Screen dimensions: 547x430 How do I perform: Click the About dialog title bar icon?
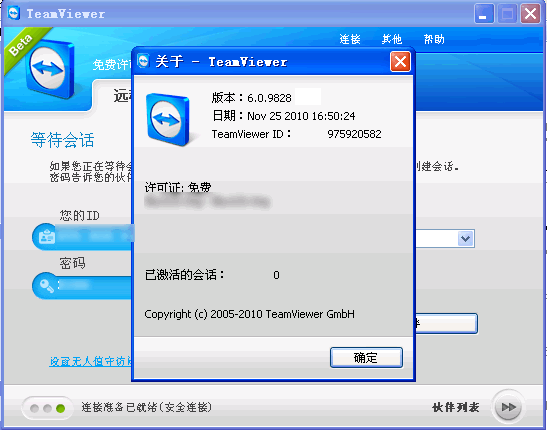(143, 61)
